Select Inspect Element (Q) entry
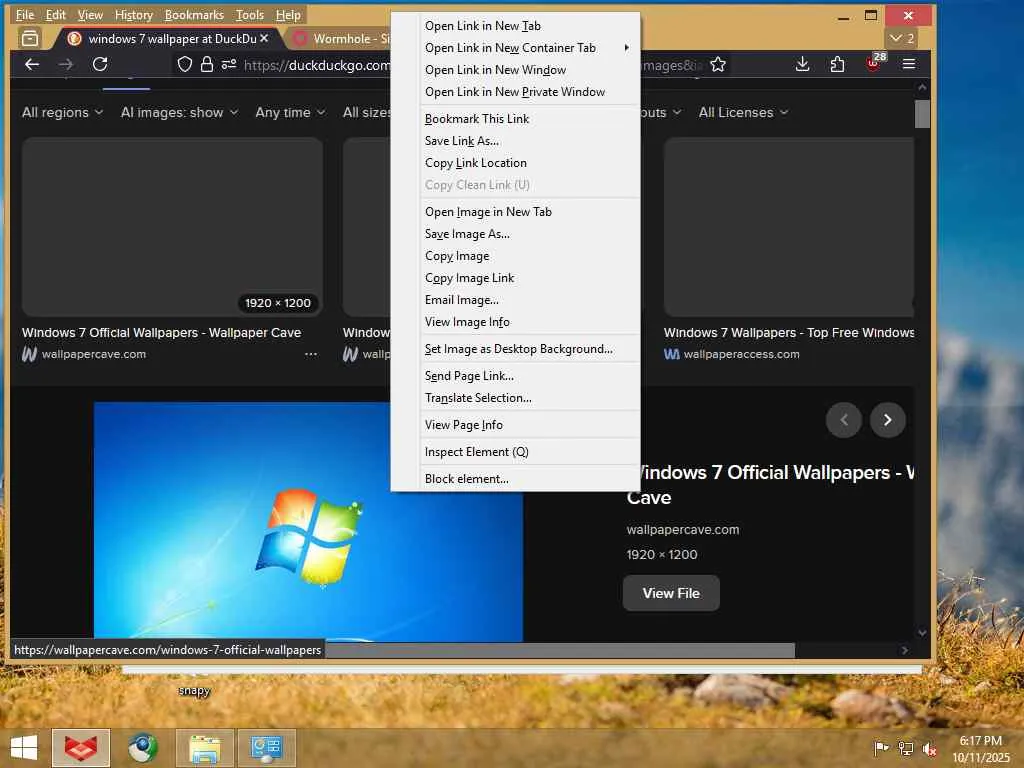The height and width of the screenshot is (768, 1024). [x=530, y=452]
